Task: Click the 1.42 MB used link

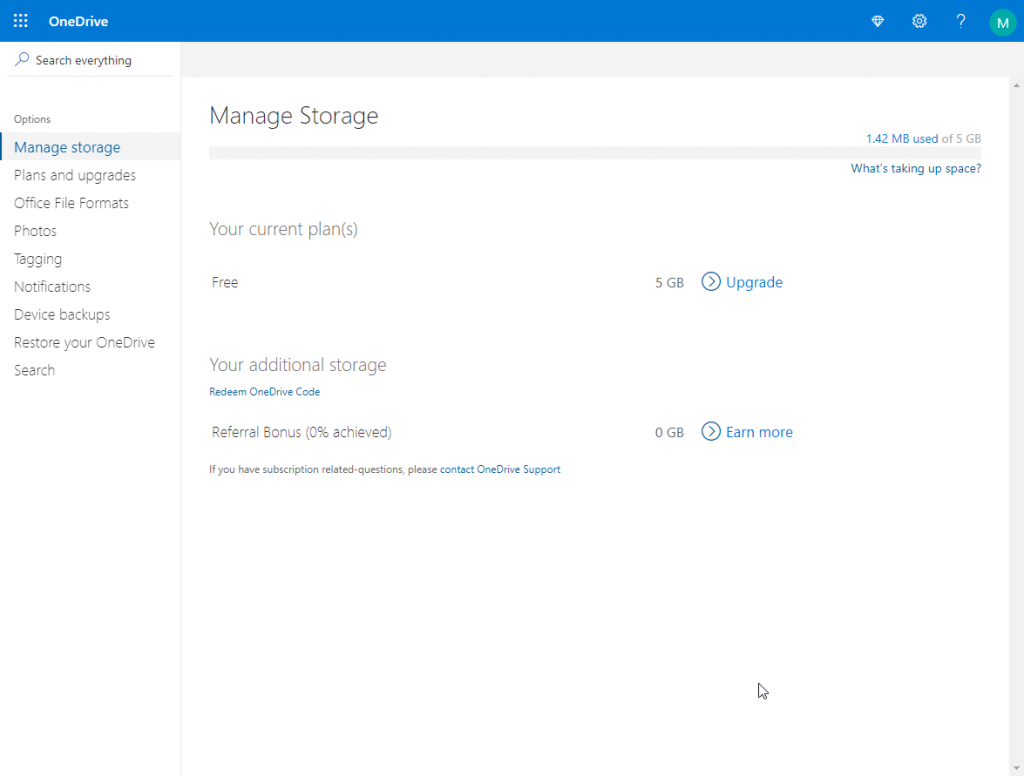Action: coord(902,138)
